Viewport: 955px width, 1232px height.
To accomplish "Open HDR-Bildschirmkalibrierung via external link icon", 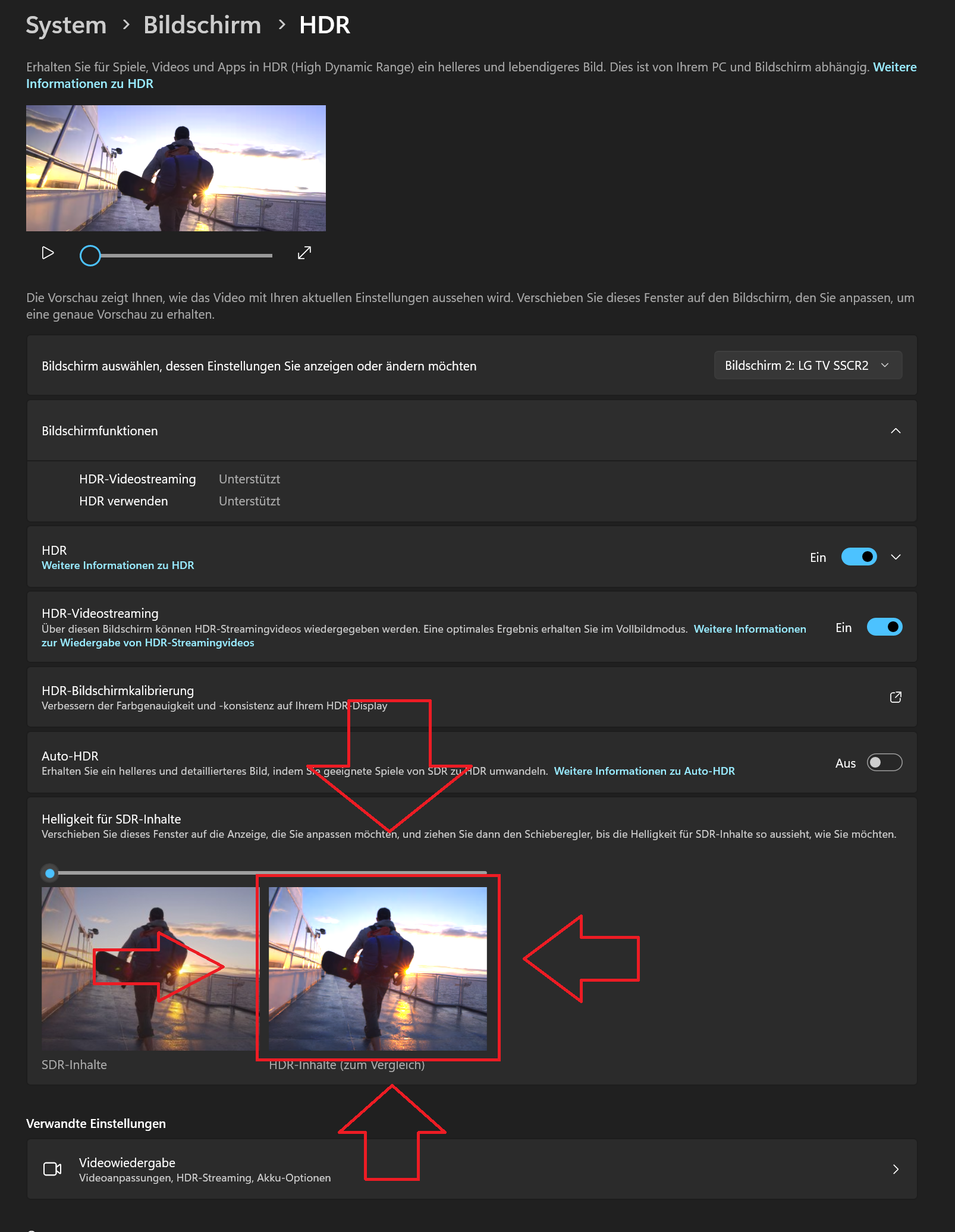I will [x=896, y=697].
